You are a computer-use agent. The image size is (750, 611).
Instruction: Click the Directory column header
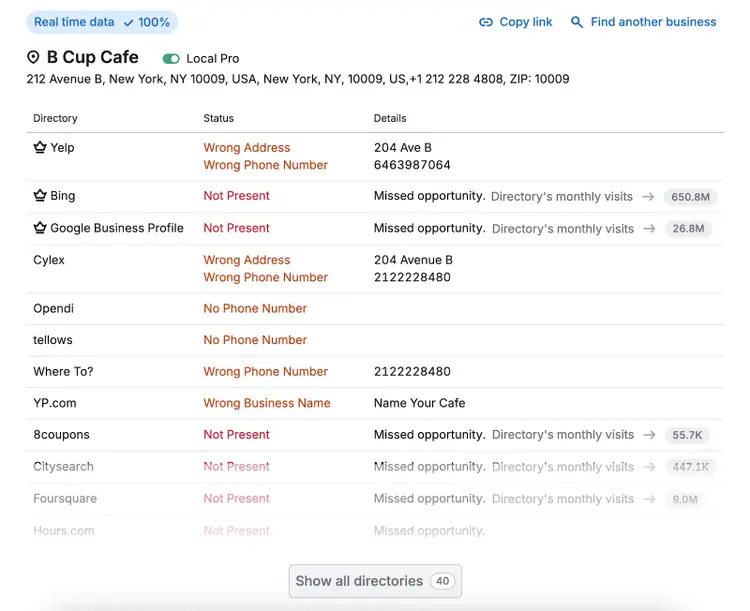pyautogui.click(x=55, y=118)
